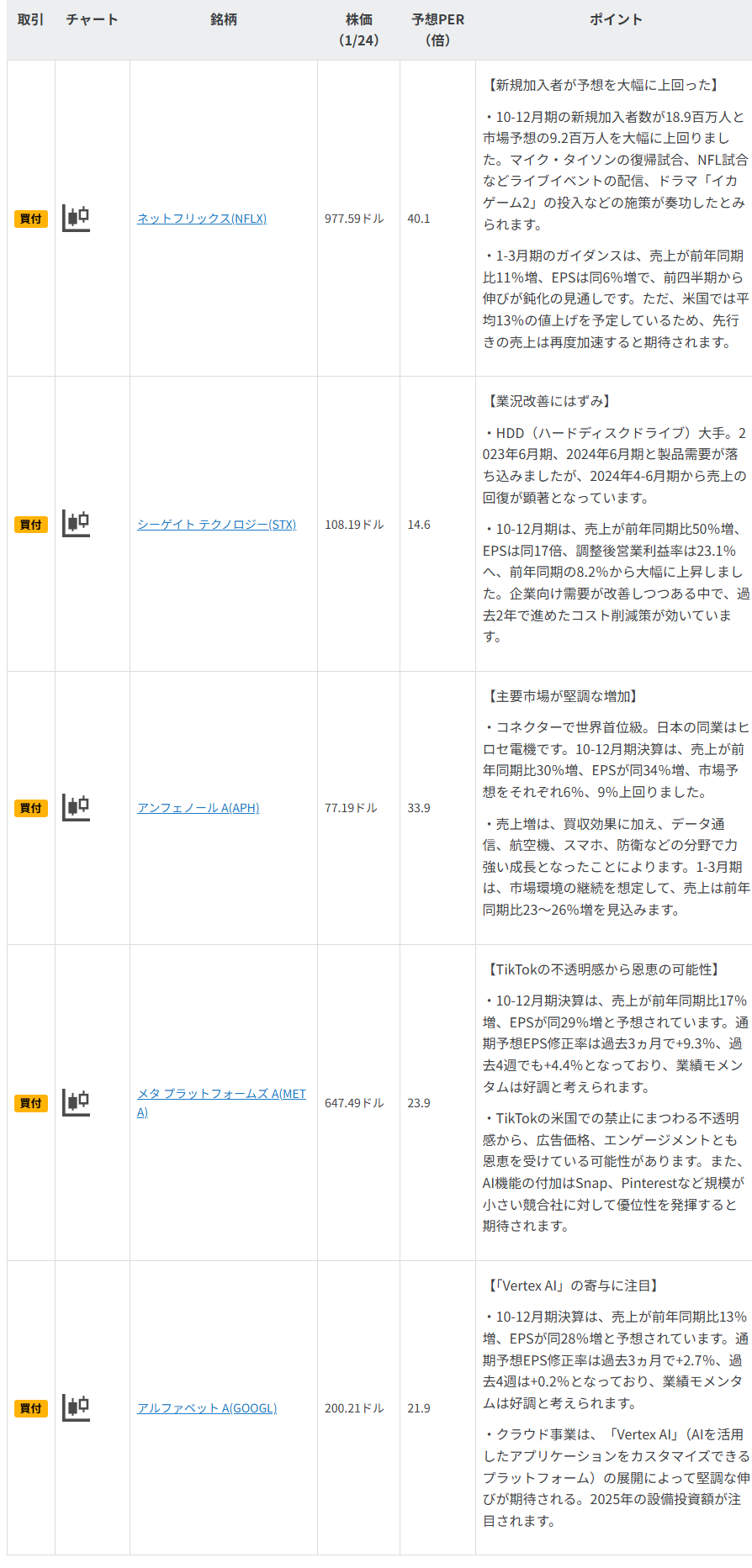Click the ポイント column header
752x1568 pixels.
[615, 19]
